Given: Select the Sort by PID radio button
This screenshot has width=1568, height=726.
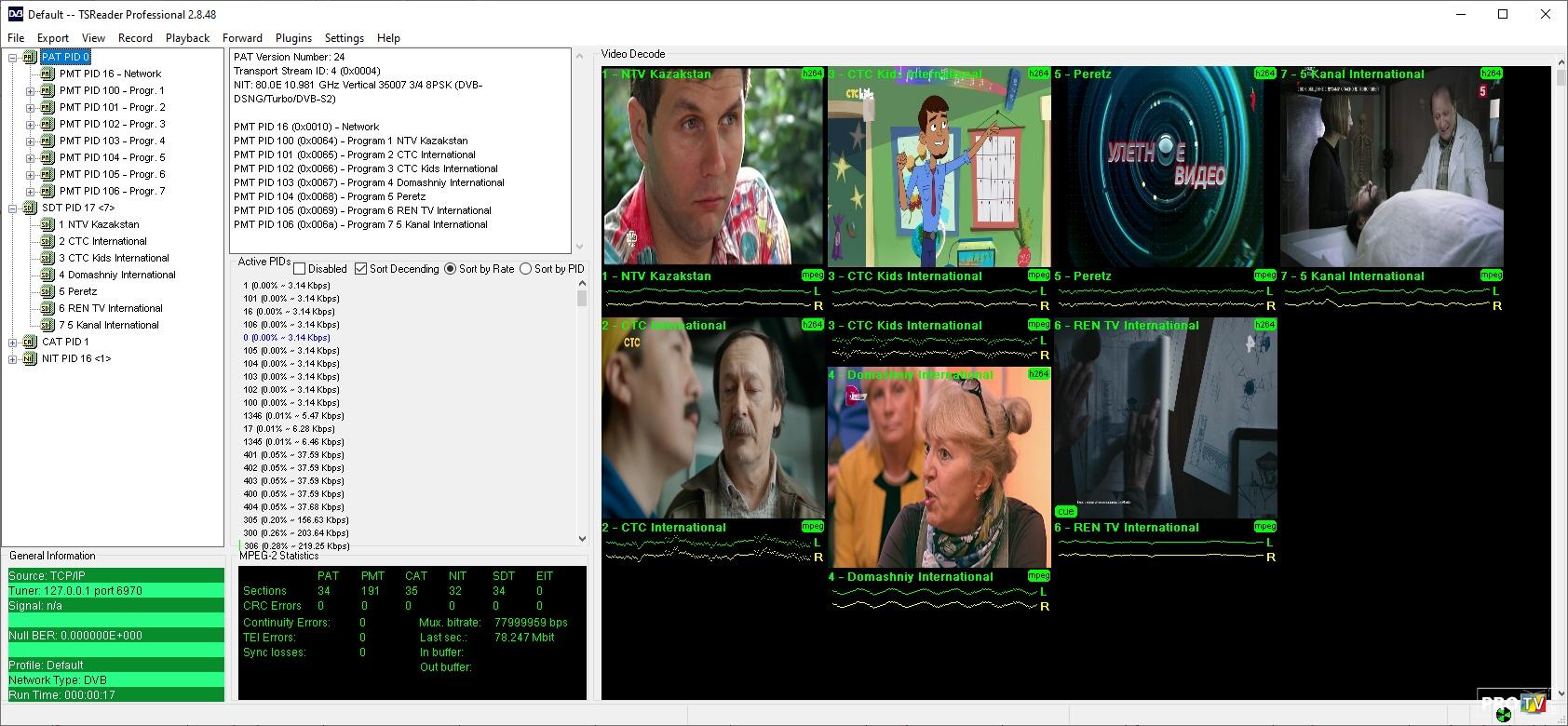Looking at the screenshot, I should [526, 269].
